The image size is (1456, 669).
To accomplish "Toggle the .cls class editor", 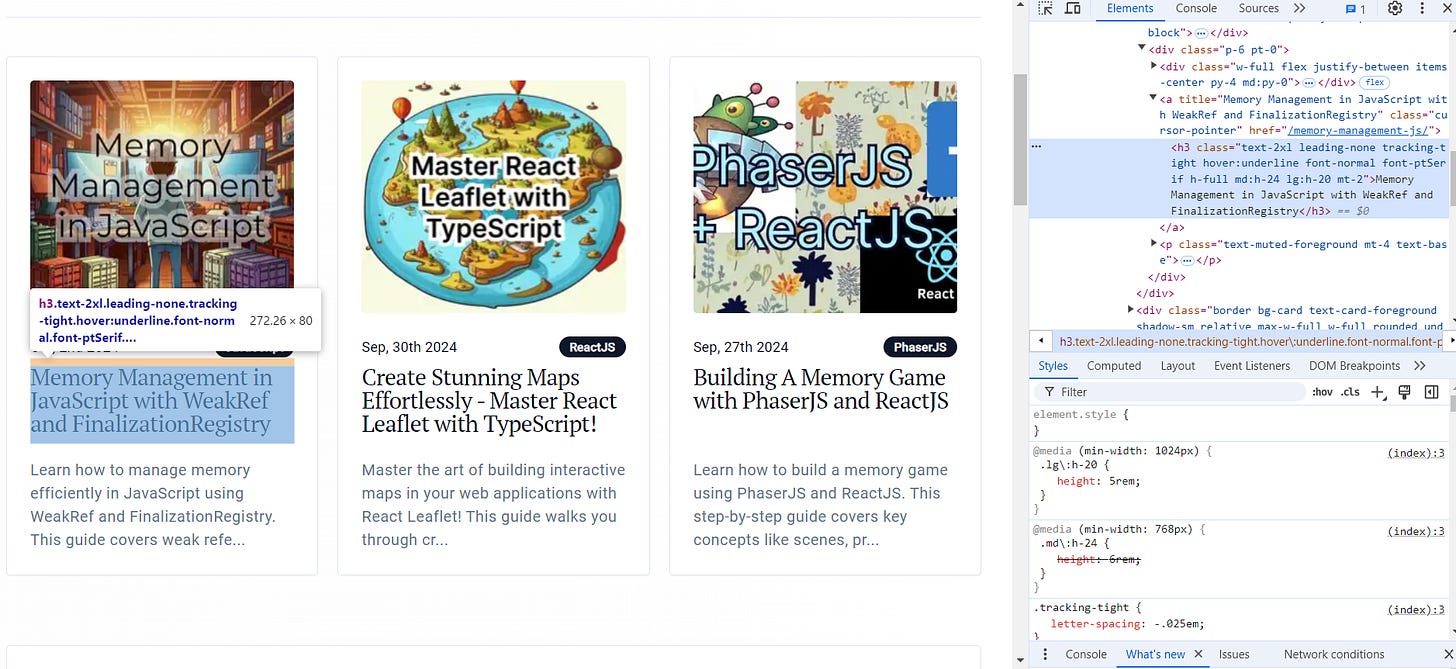I will pos(1349,392).
